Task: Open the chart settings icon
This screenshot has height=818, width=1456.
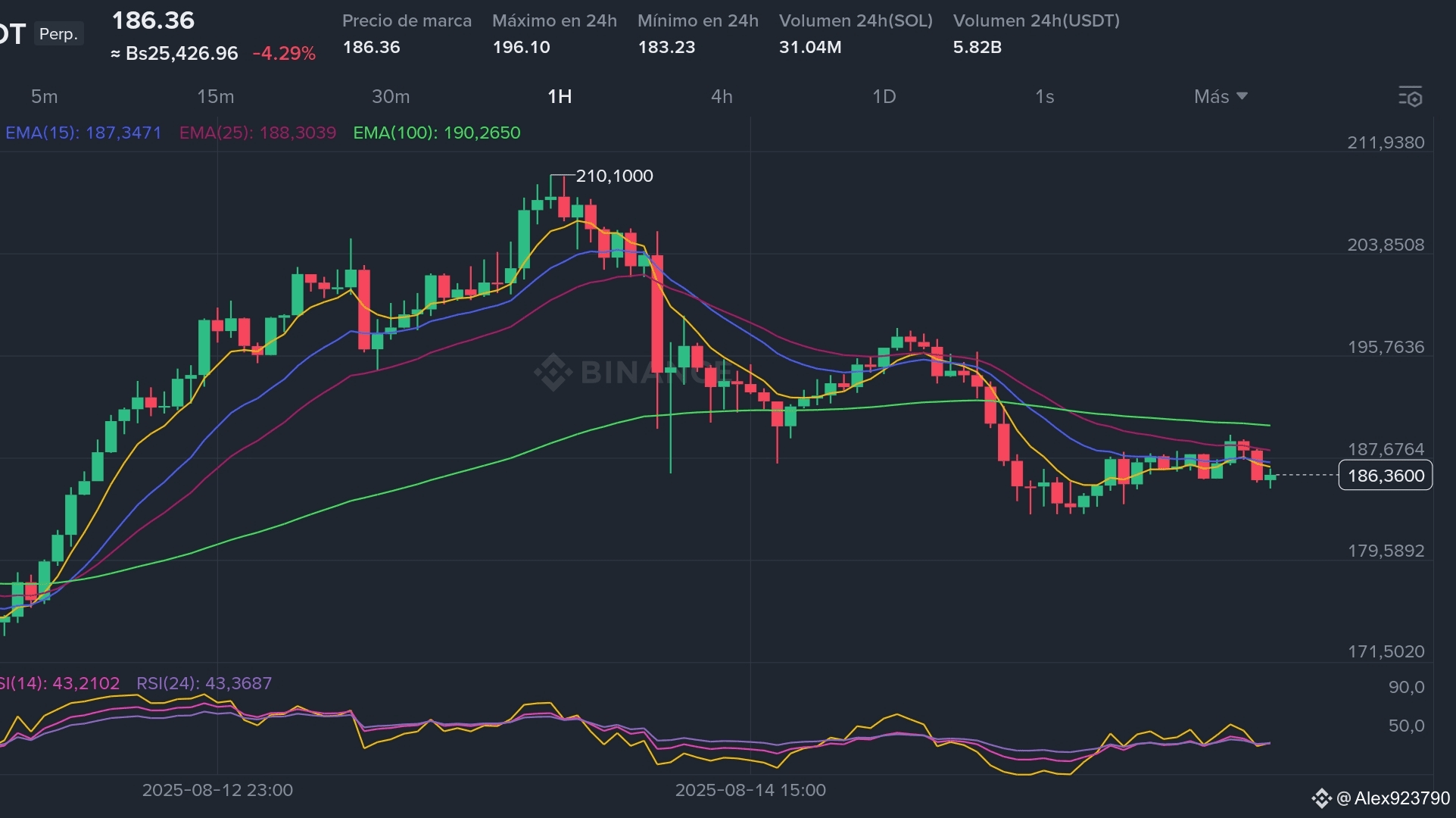Action: click(1410, 97)
